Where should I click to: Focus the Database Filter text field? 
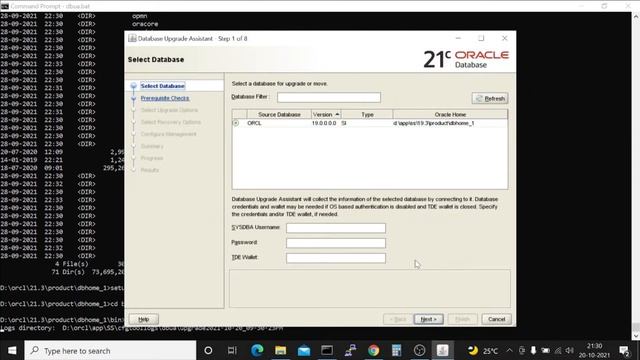329,97
